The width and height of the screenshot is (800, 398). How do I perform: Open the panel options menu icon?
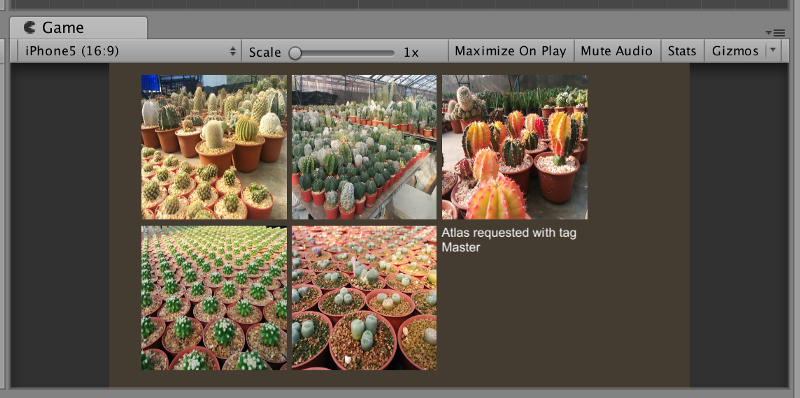pos(775,33)
